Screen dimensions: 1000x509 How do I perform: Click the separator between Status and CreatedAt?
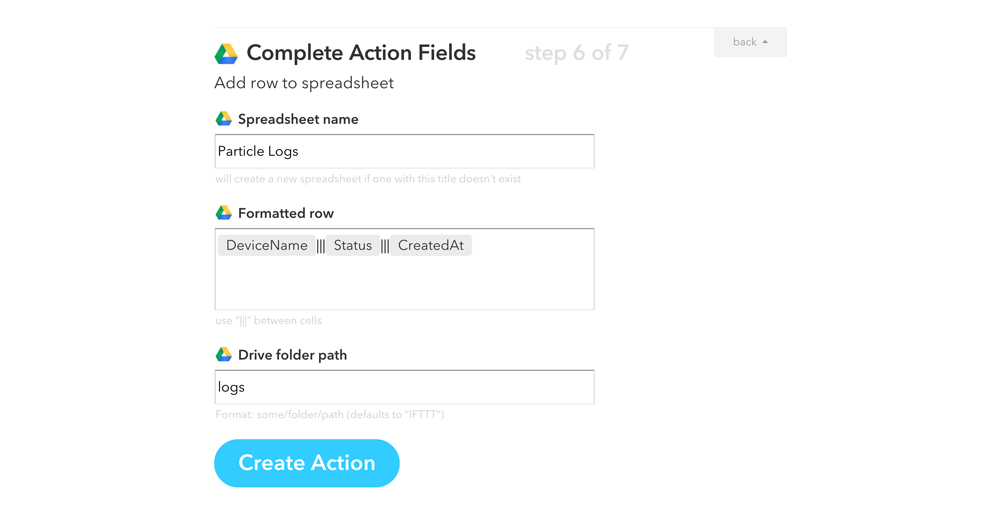pyautogui.click(x=385, y=246)
